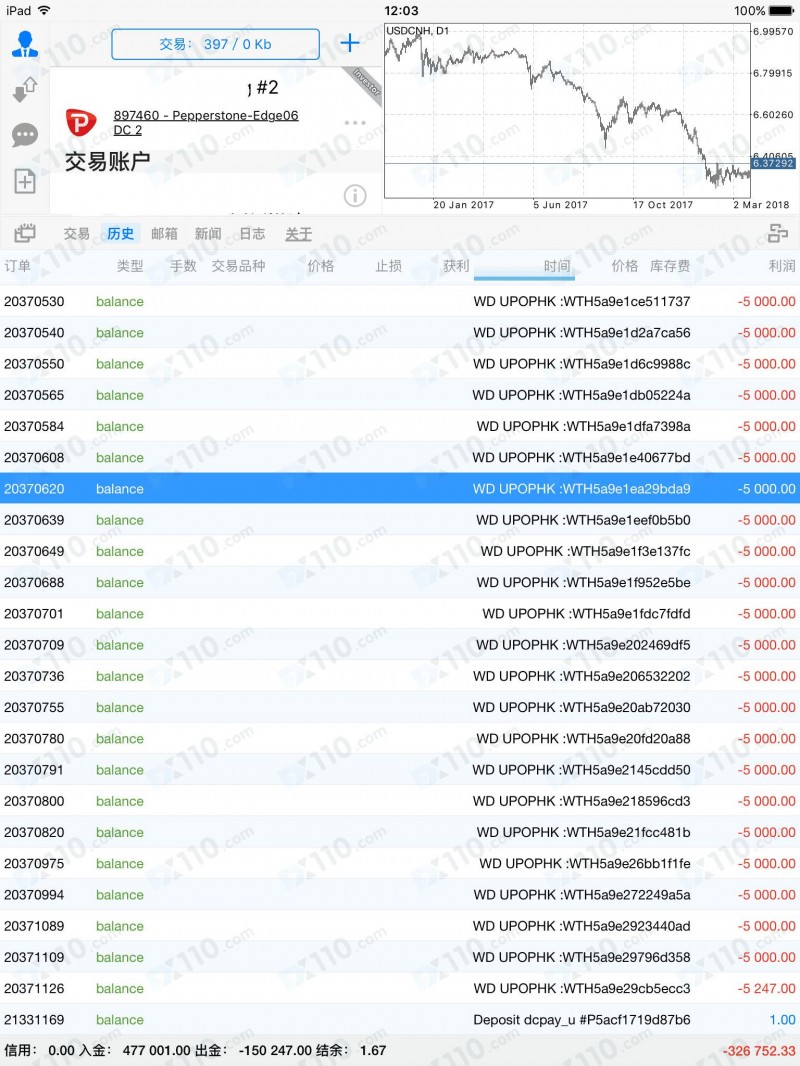Tap the calendar period icon beside tabs
The width and height of the screenshot is (800, 1066).
24,234
